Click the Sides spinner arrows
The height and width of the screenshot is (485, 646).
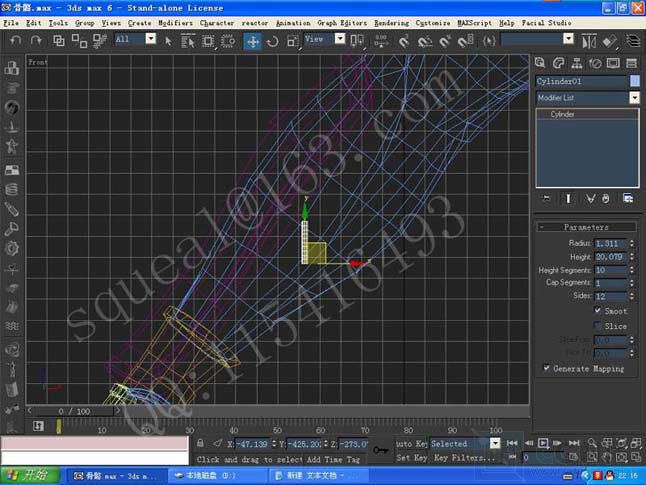tap(632, 296)
